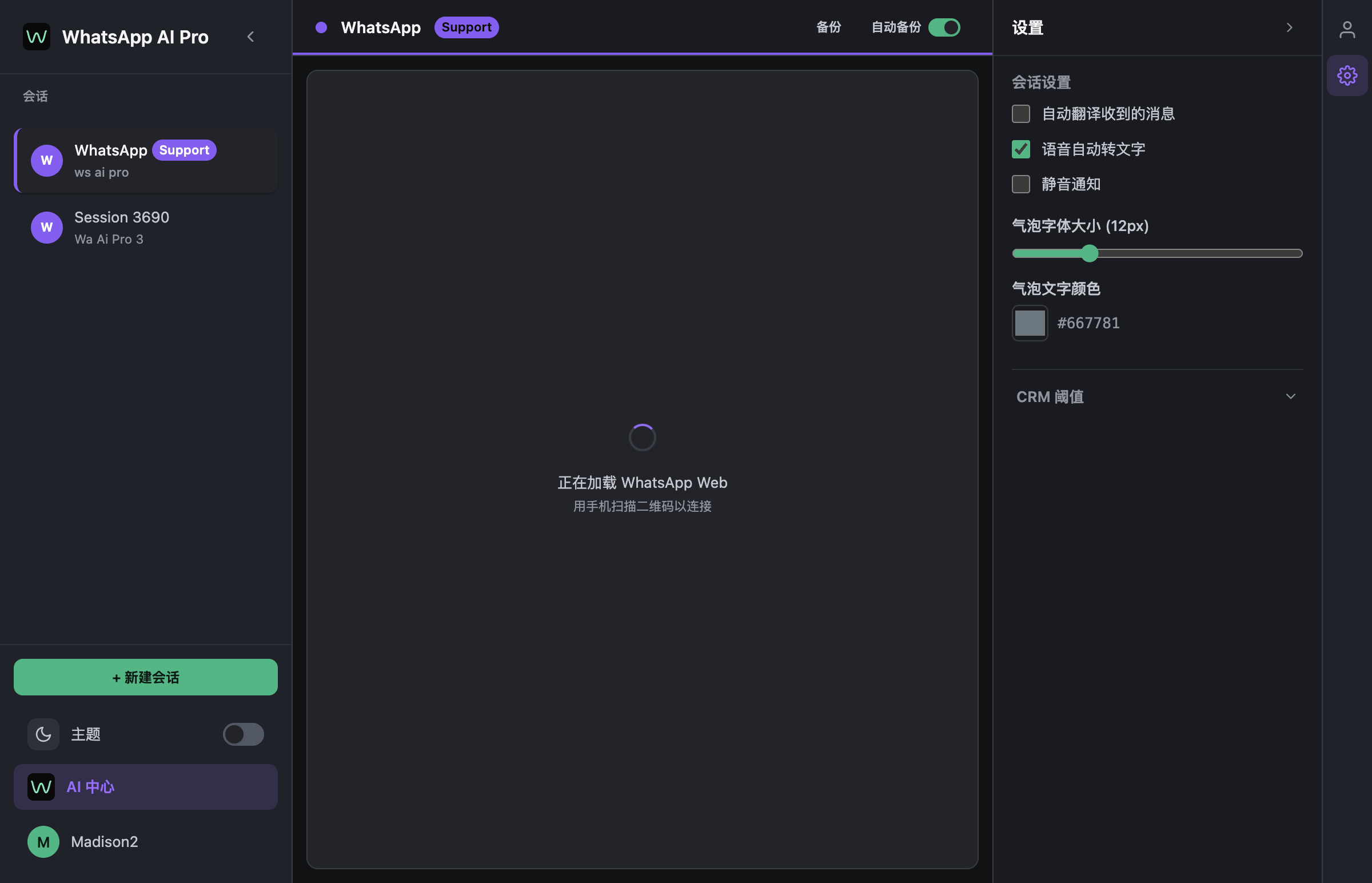Click the loading spinner in WhatsApp Web area
This screenshot has height=883, width=1372.
coord(643,437)
